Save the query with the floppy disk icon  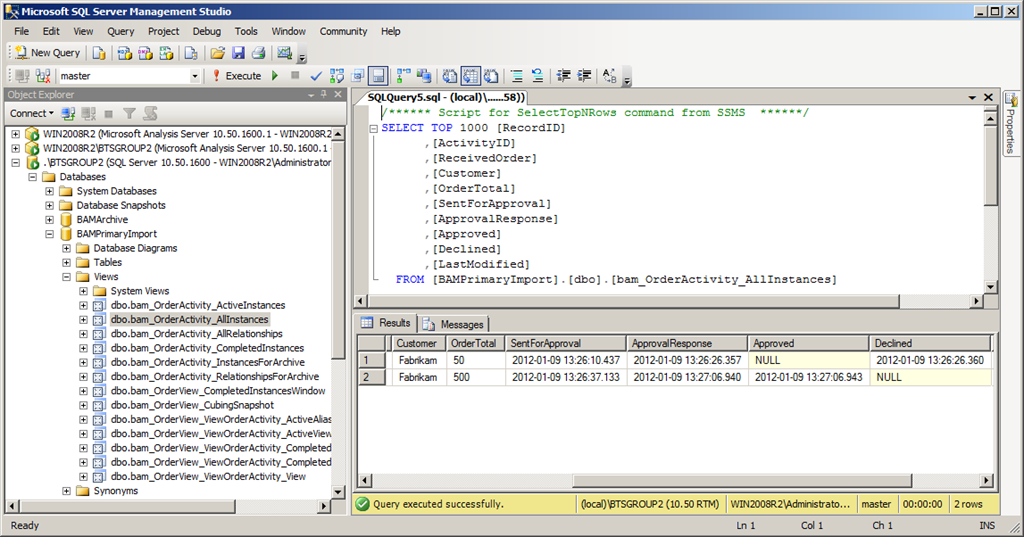(238, 53)
